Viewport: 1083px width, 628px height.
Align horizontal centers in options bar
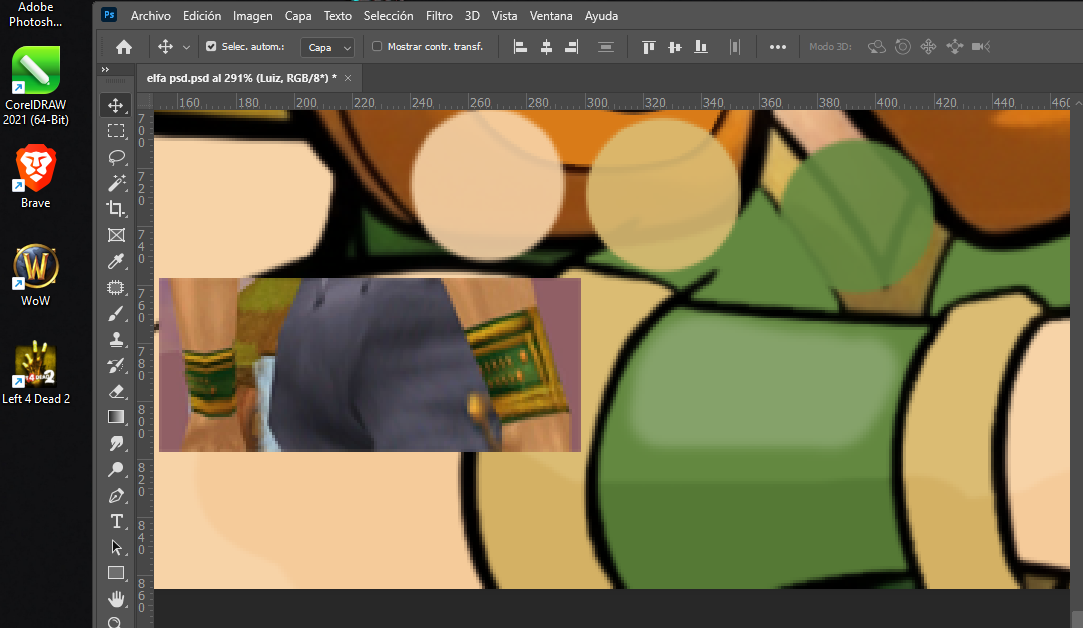(x=546, y=47)
